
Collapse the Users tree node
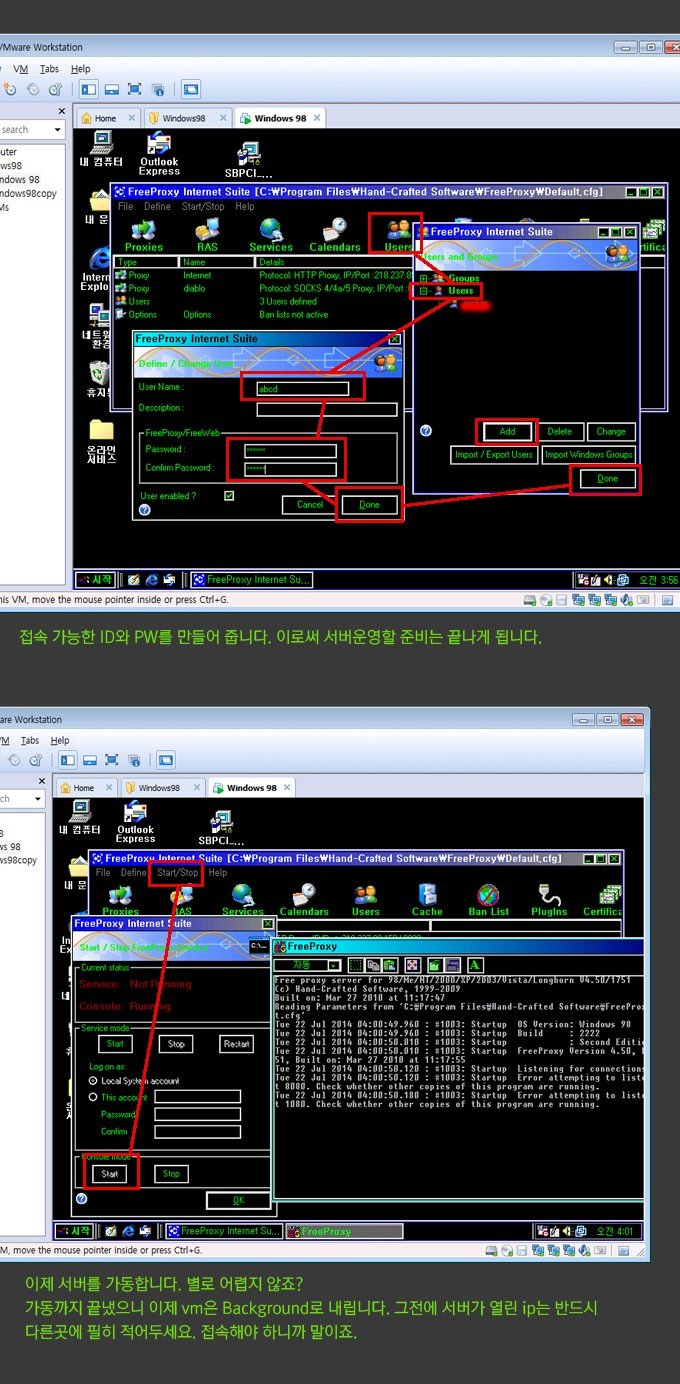tap(424, 291)
